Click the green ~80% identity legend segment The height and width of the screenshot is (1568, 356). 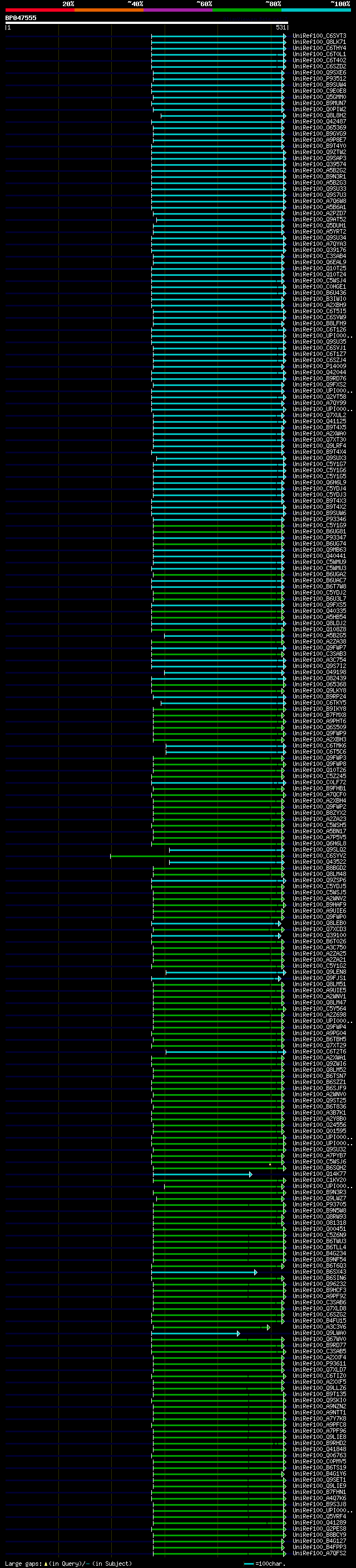[247, 10]
